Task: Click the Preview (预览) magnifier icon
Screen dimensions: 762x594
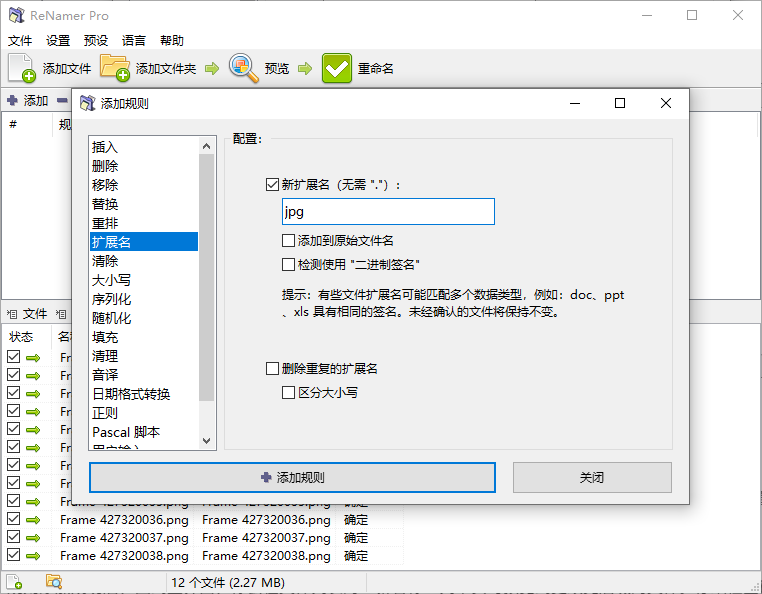Action: click(x=243, y=68)
